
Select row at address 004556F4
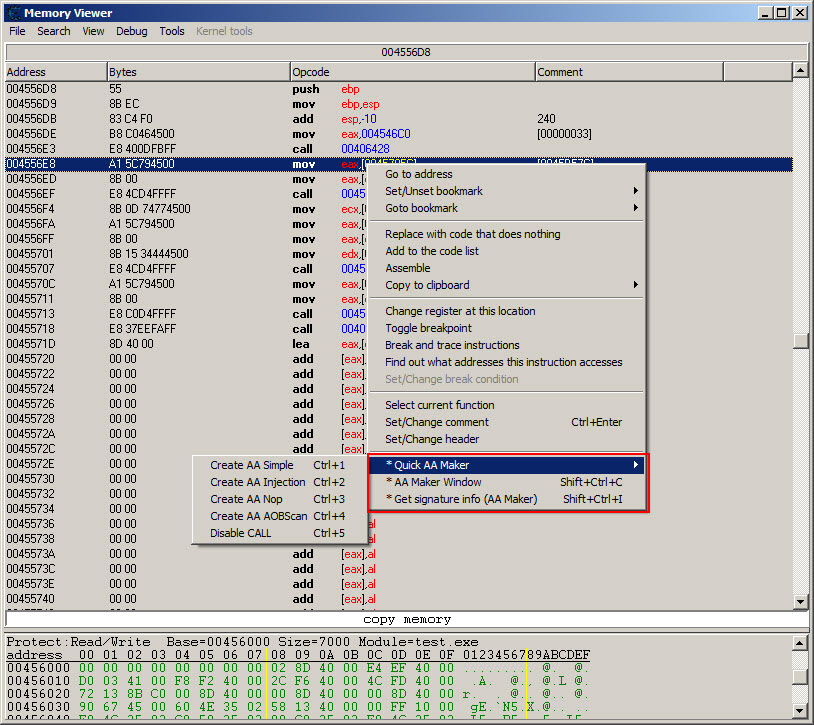click(x=399, y=209)
